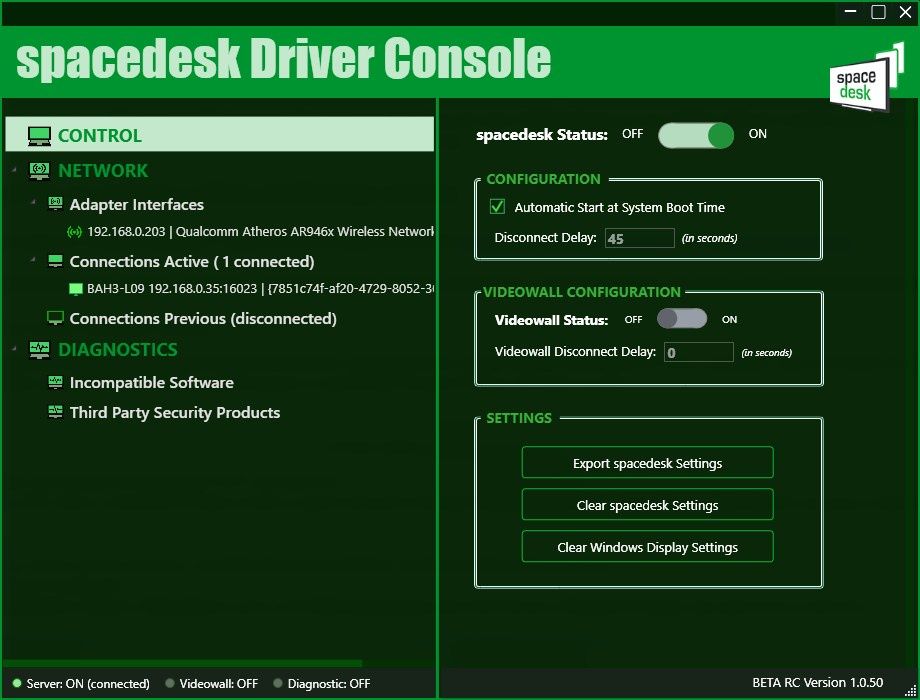
Task: Click Clear spacedesk Settings button
Action: click(x=647, y=505)
